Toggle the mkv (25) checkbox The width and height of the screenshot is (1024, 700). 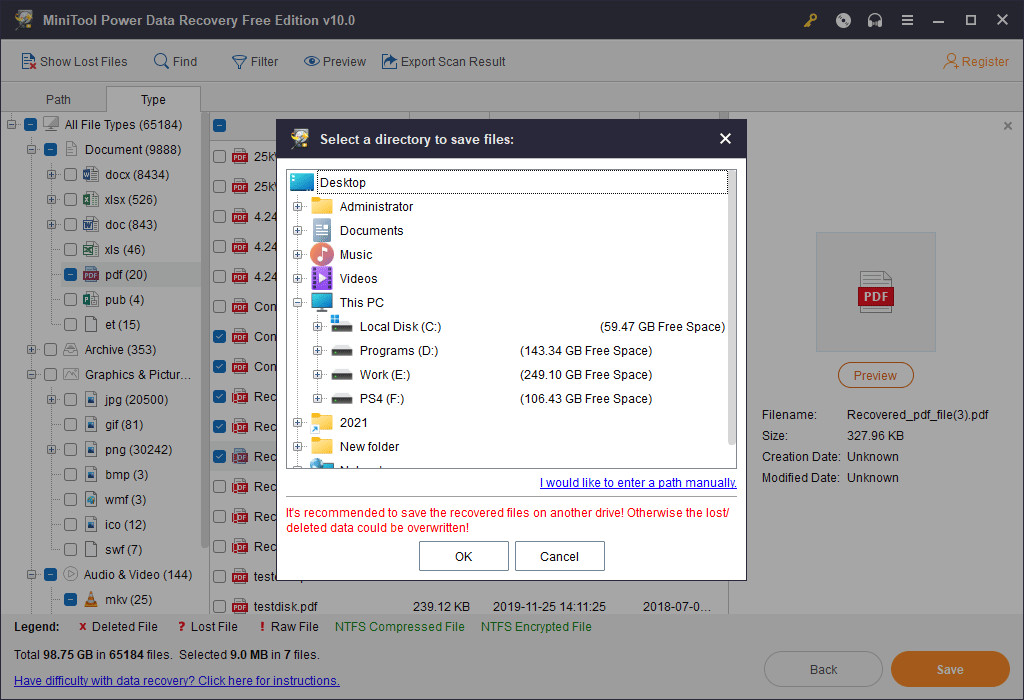coord(71,599)
